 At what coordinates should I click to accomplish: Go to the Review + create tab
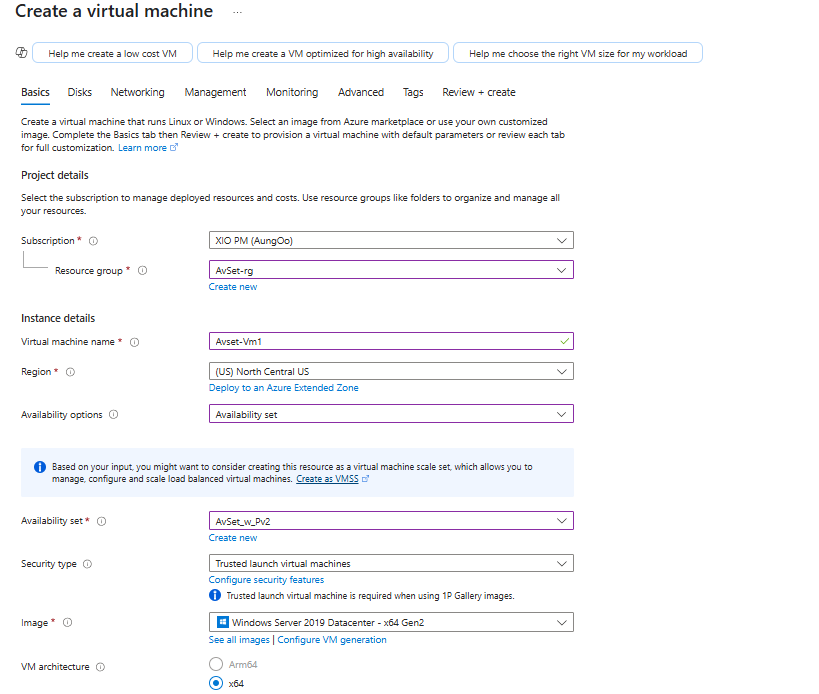479,92
